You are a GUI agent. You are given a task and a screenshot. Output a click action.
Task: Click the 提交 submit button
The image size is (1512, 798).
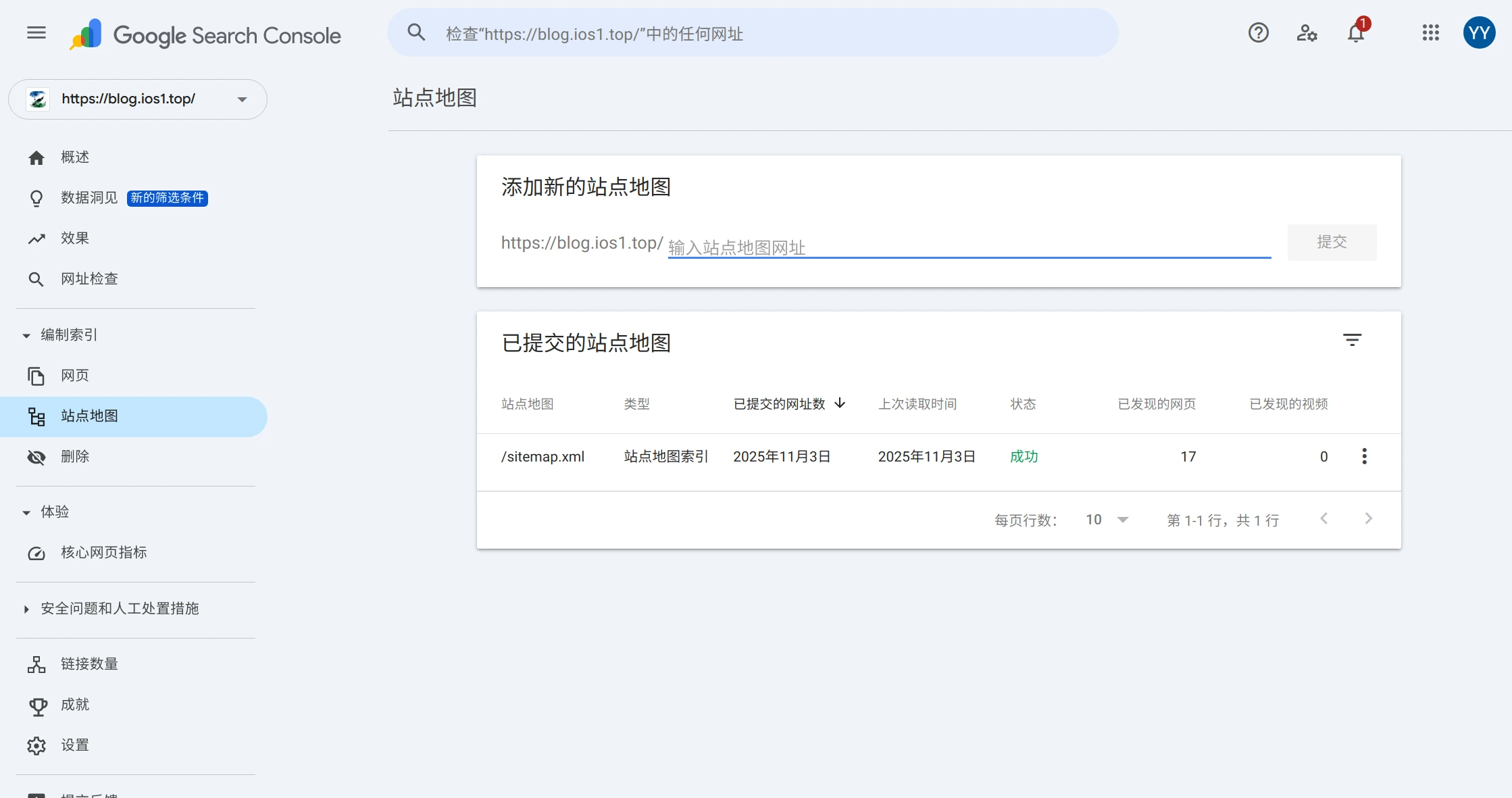(1332, 242)
